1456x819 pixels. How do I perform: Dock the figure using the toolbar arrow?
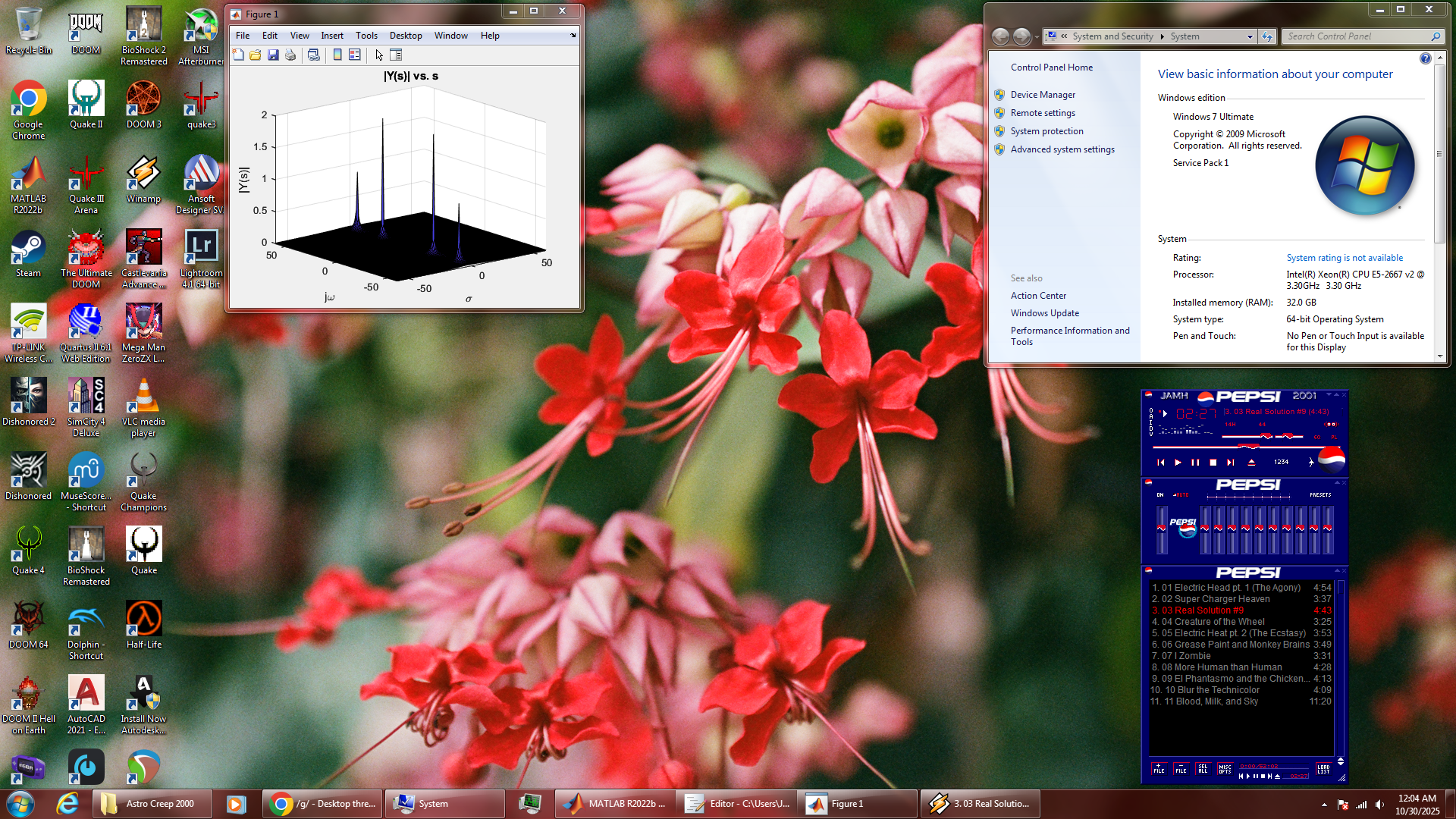tap(573, 36)
